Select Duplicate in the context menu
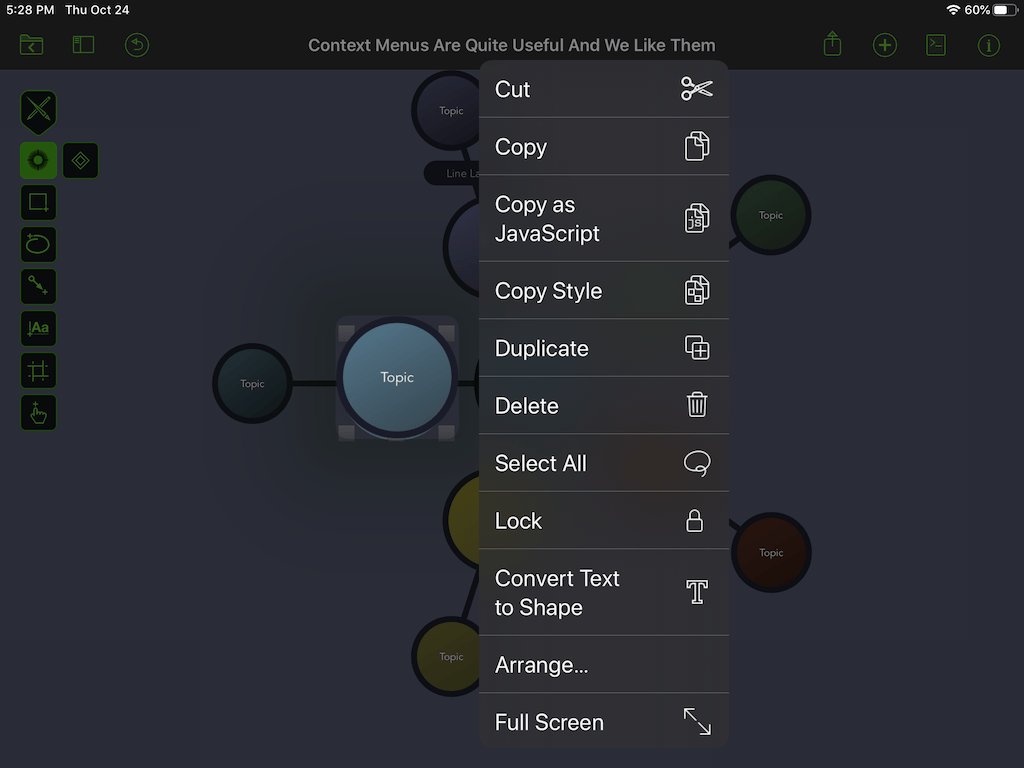 pos(603,348)
